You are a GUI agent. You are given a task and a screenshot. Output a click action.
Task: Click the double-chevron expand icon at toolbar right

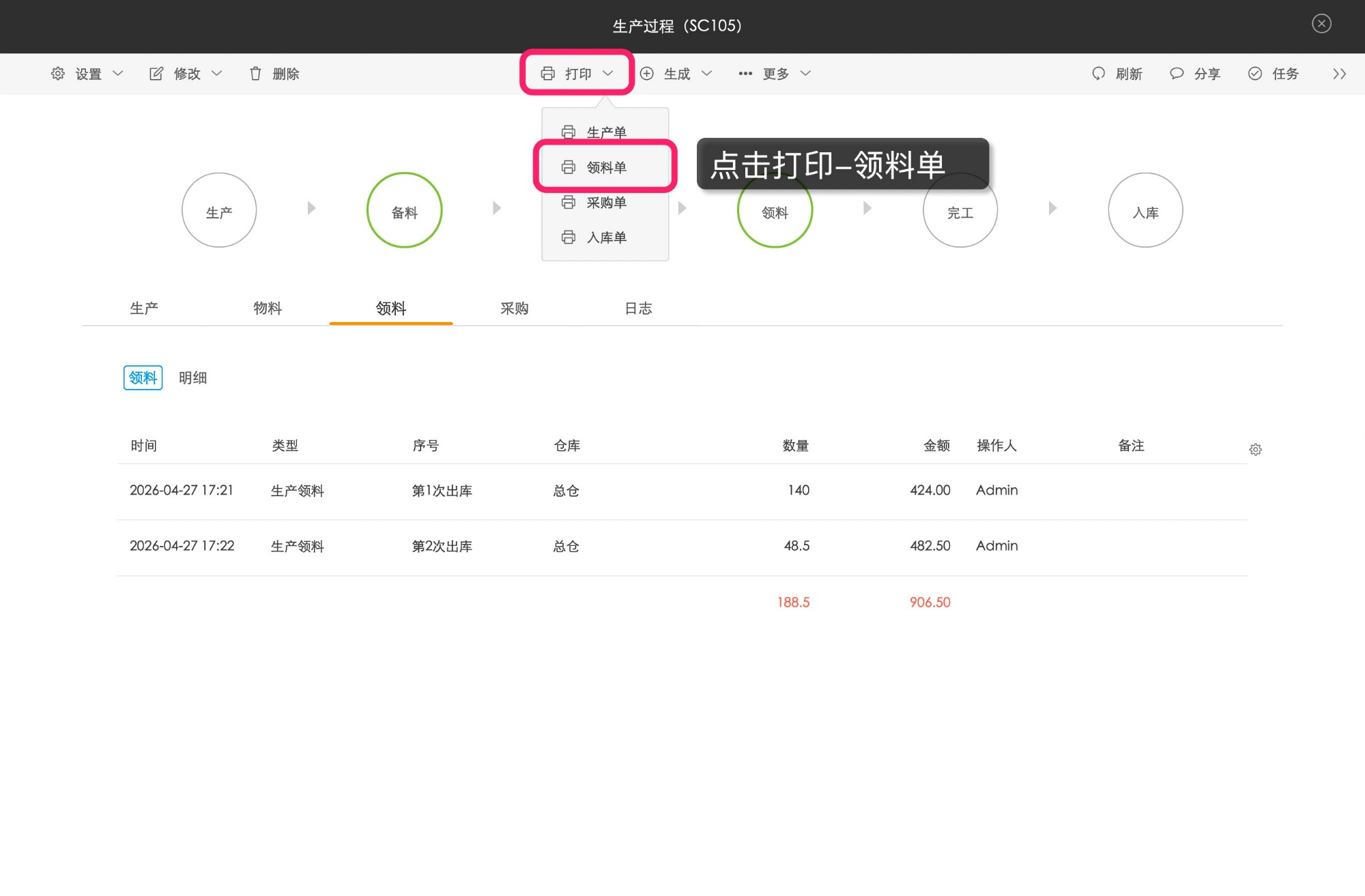(x=1339, y=74)
